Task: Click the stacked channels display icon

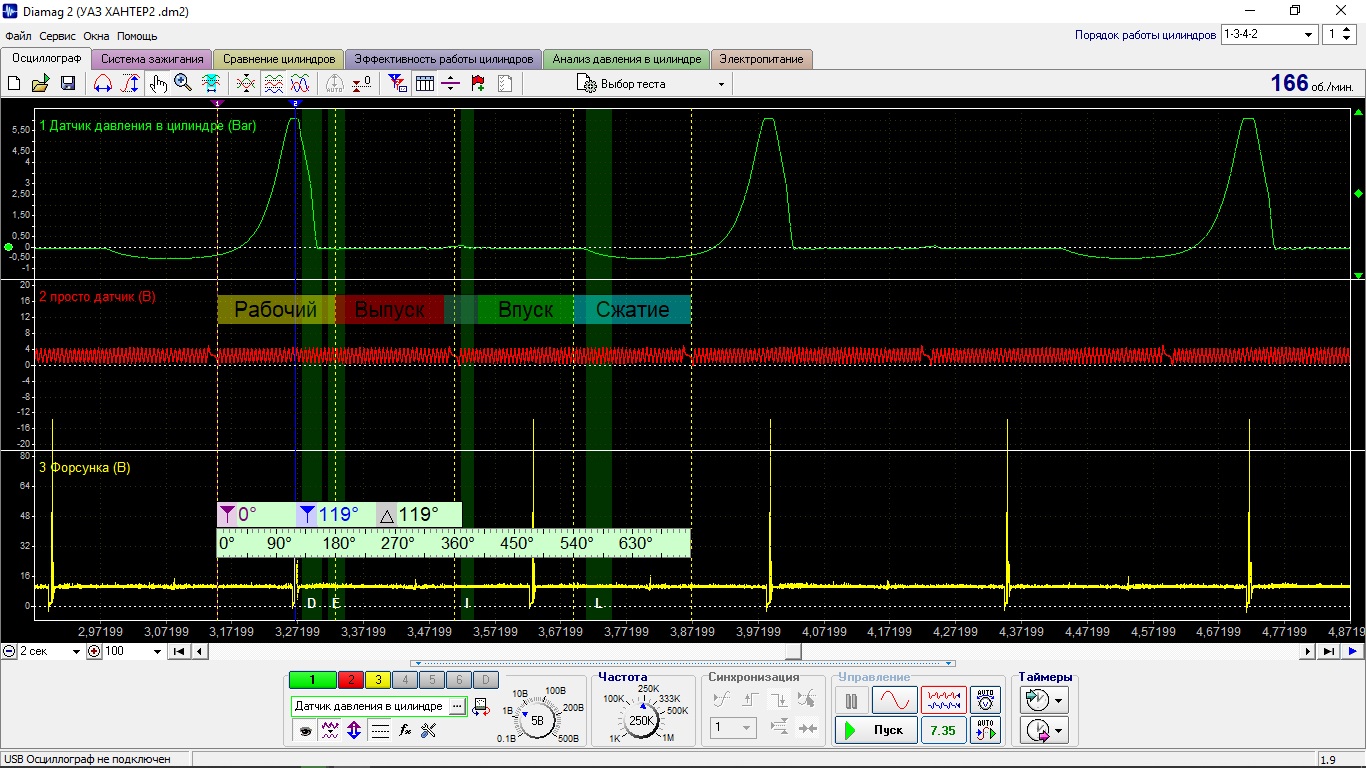Action: point(273,84)
